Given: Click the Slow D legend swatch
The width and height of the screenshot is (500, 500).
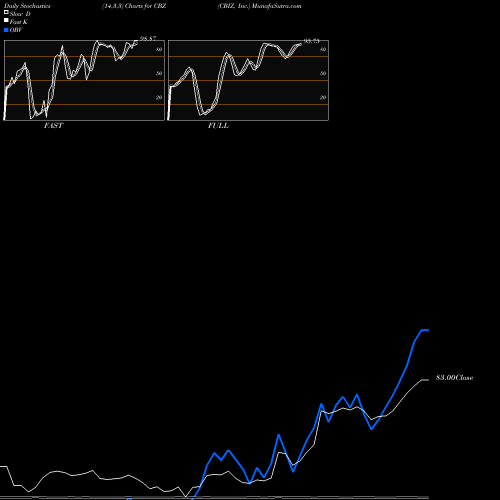Looking at the screenshot, I should coord(6,13).
